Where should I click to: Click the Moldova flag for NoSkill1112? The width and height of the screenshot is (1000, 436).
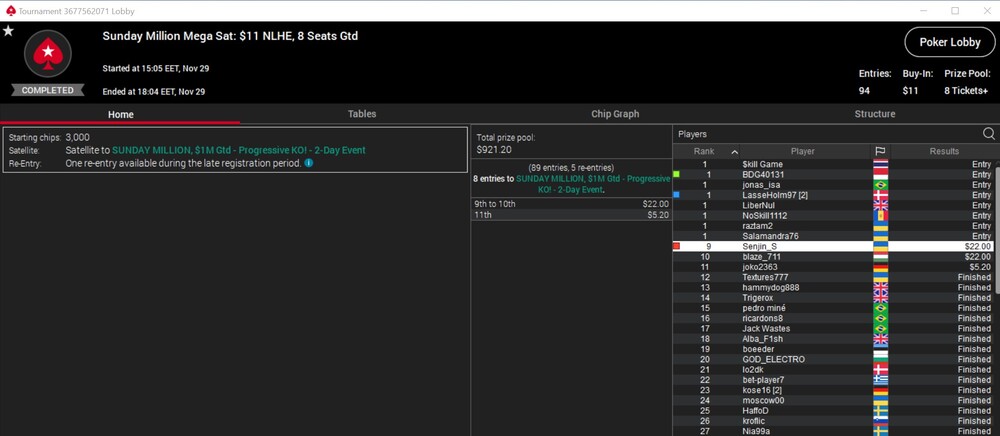tap(880, 215)
